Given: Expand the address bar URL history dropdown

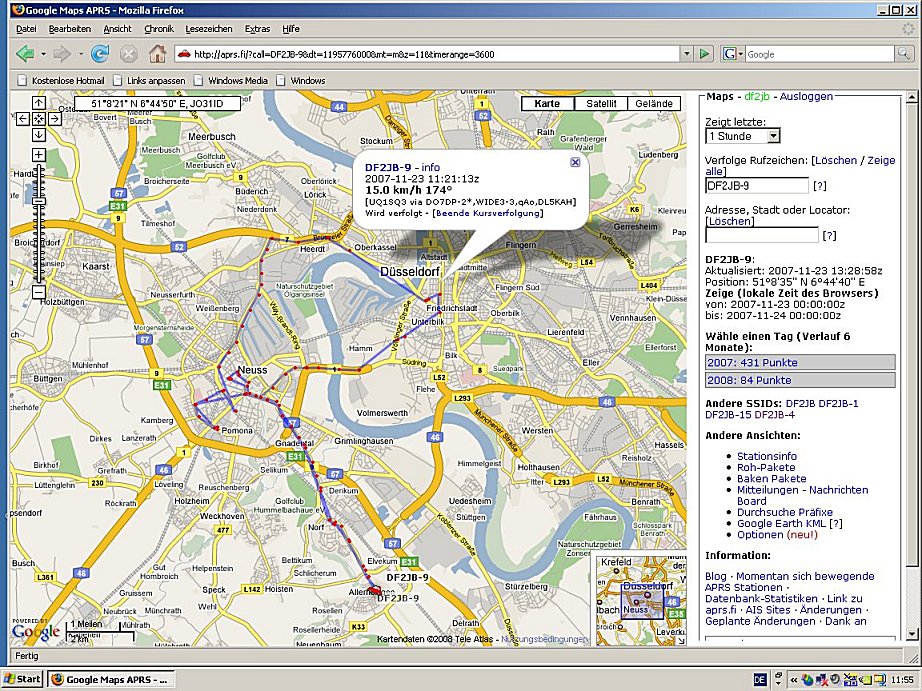Looking at the screenshot, I should click(687, 54).
